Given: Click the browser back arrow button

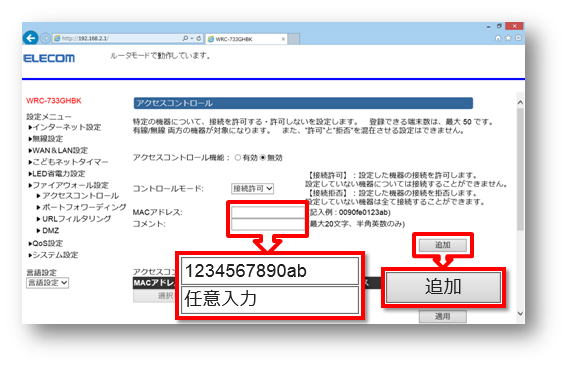Looking at the screenshot, I should (x=30, y=38).
